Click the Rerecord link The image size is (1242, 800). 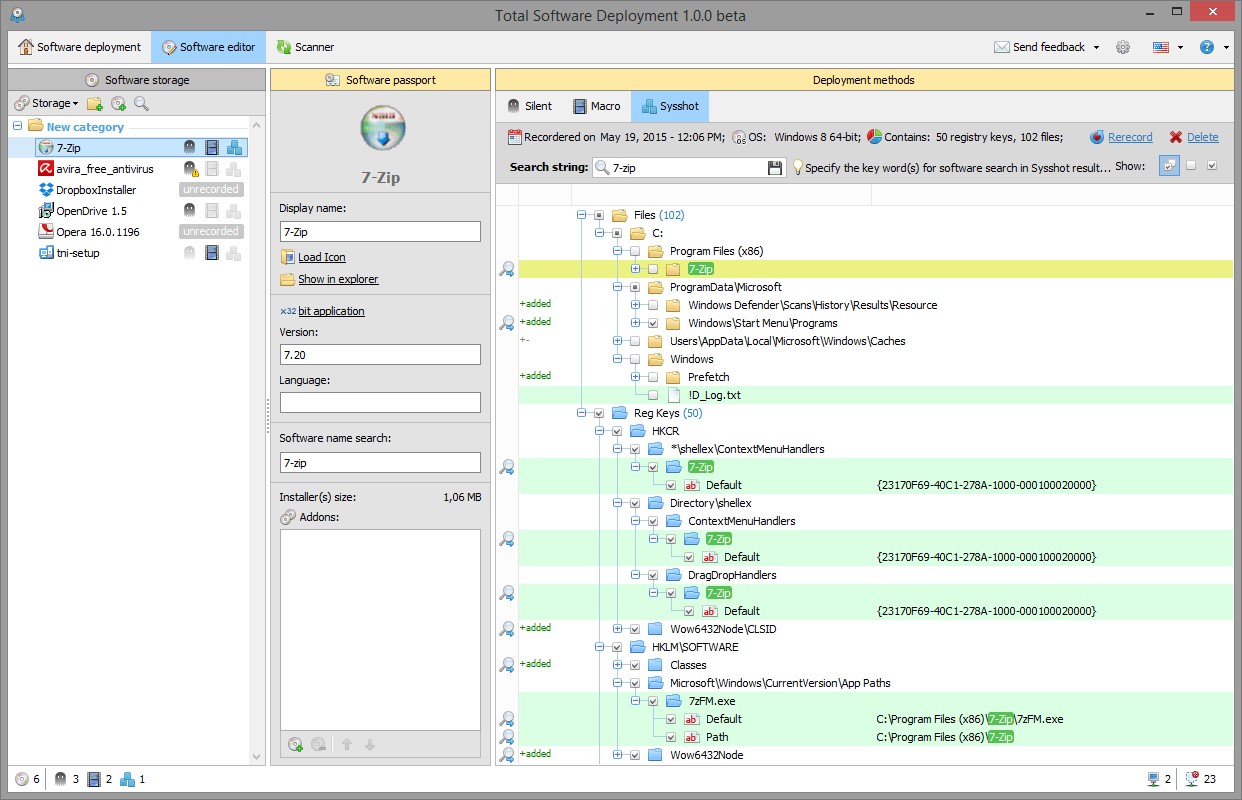point(1130,137)
